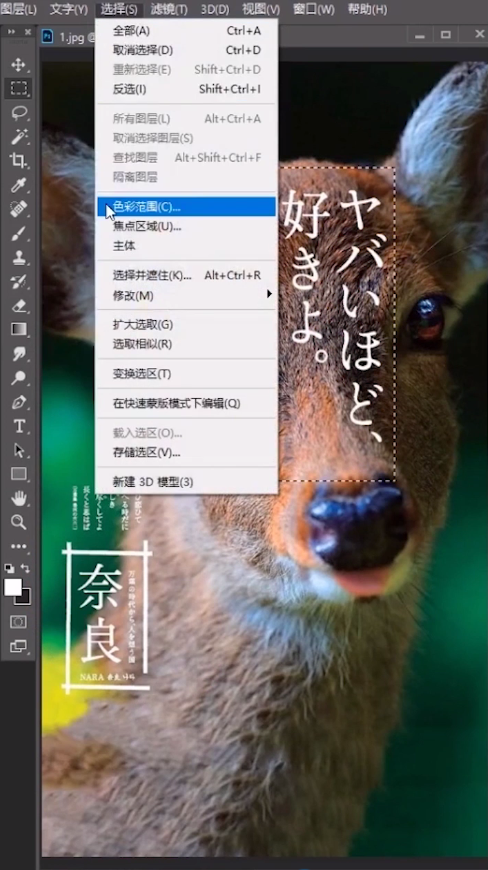The width and height of the screenshot is (488, 870).
Task: Choose 存储选区(V)... menu entry
Action: click(186, 452)
